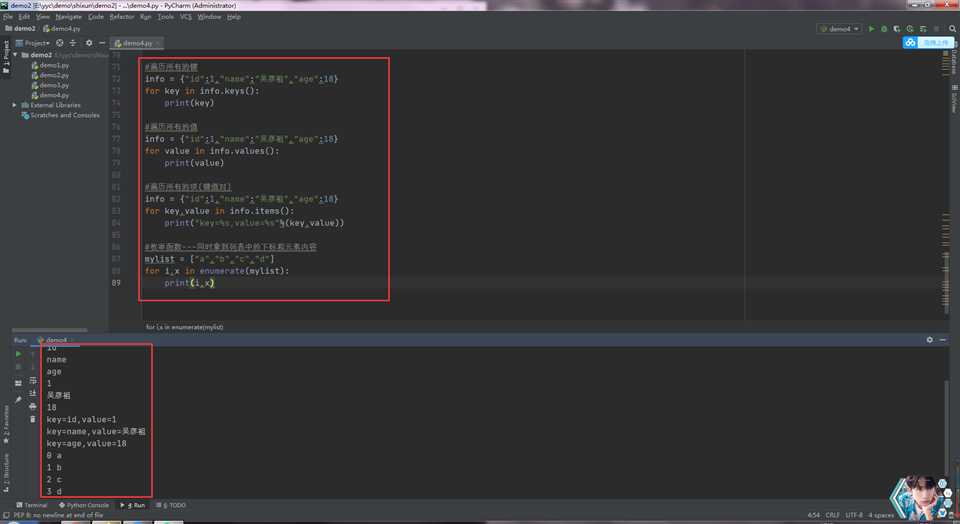Open the TODO tool window tab
The image size is (960, 524).
pos(171,505)
